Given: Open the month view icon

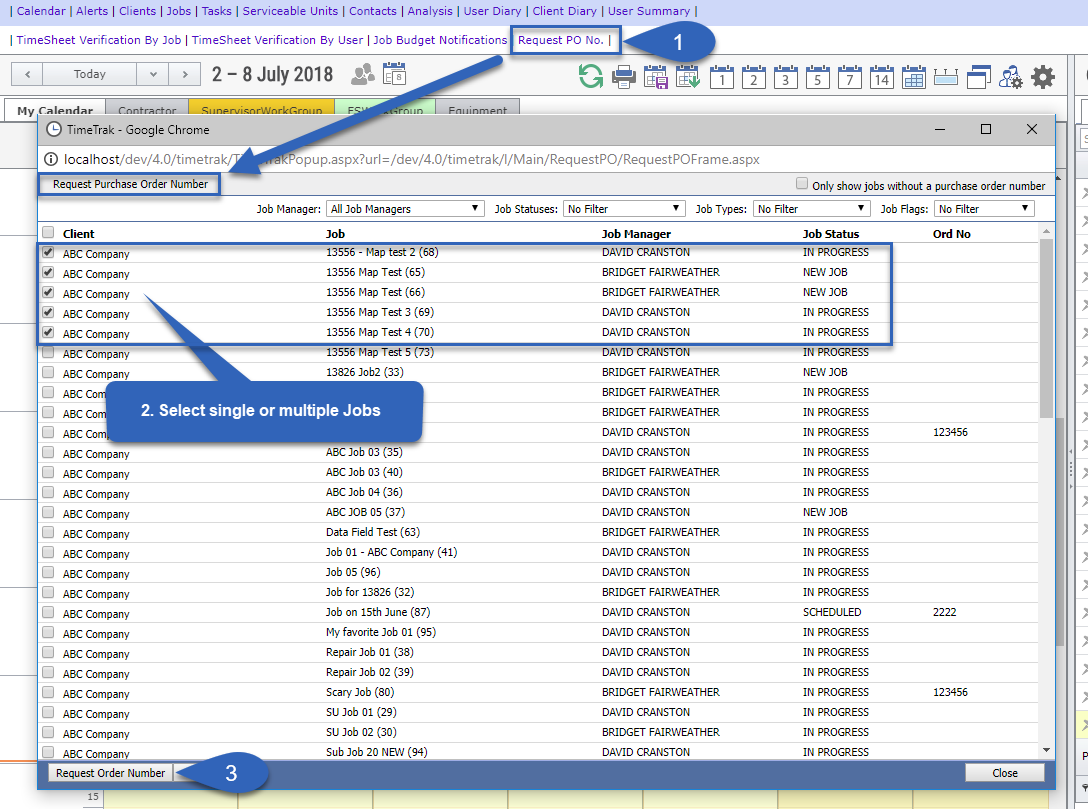Looking at the screenshot, I should [x=913, y=76].
